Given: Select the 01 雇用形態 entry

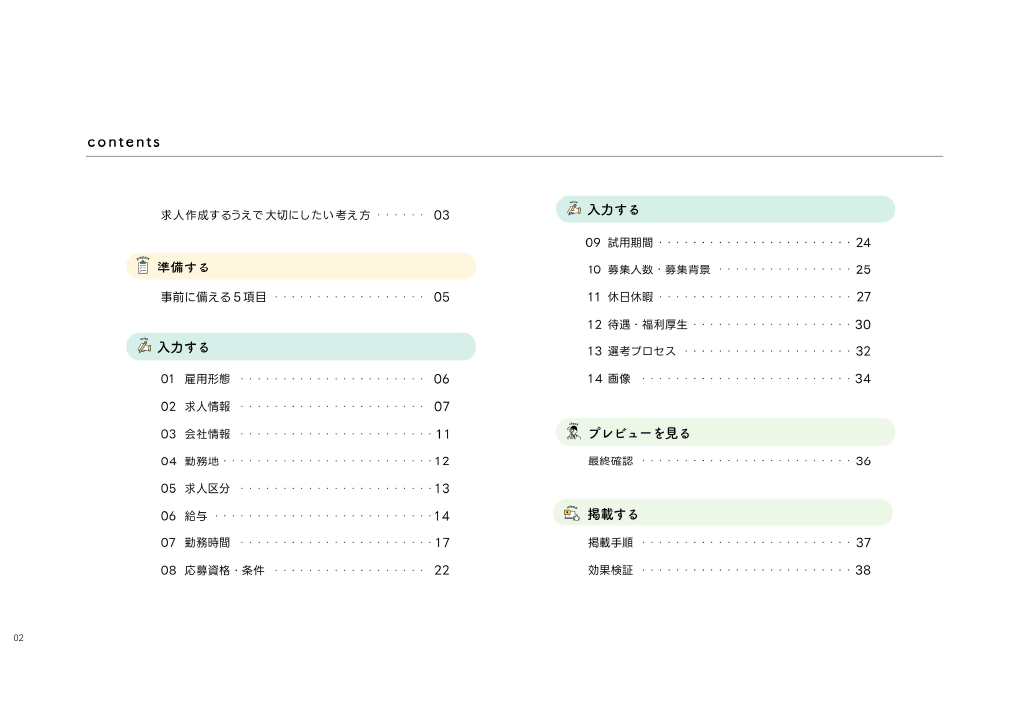Looking at the screenshot, I should 305,379.
